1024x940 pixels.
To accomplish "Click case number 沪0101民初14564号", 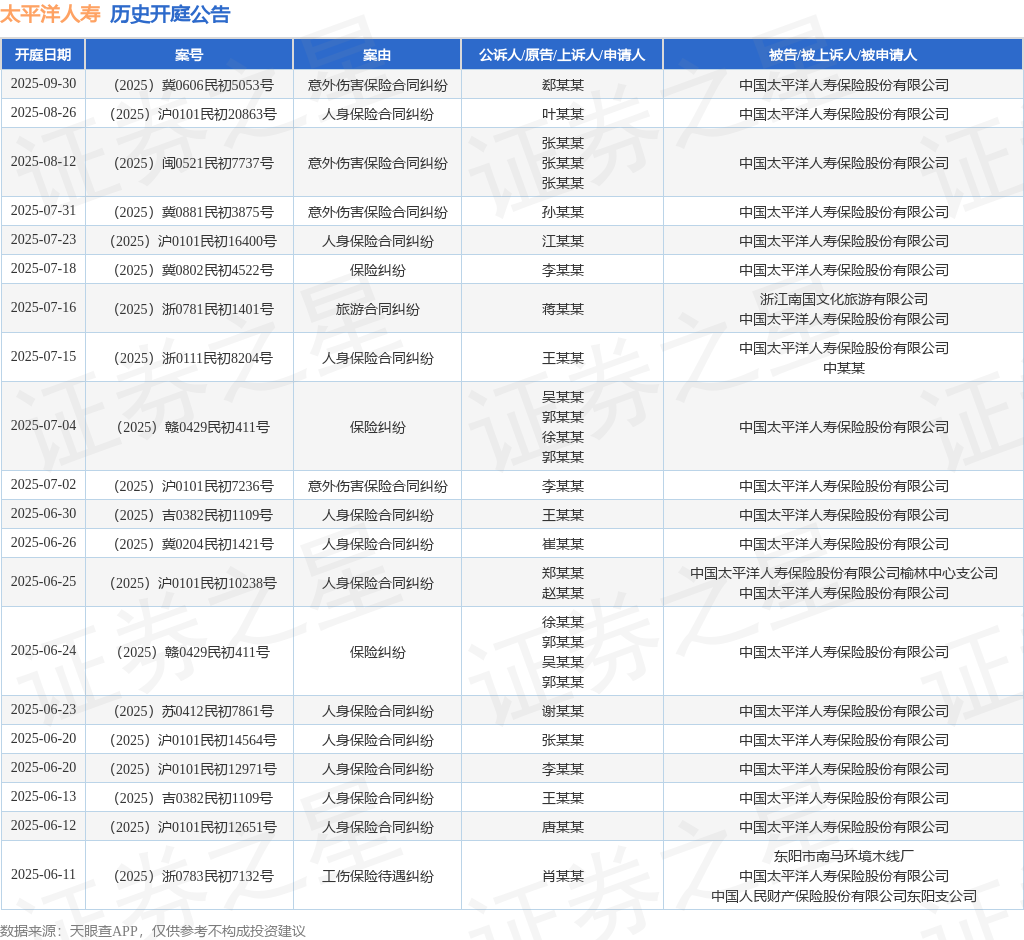I will (193, 740).
